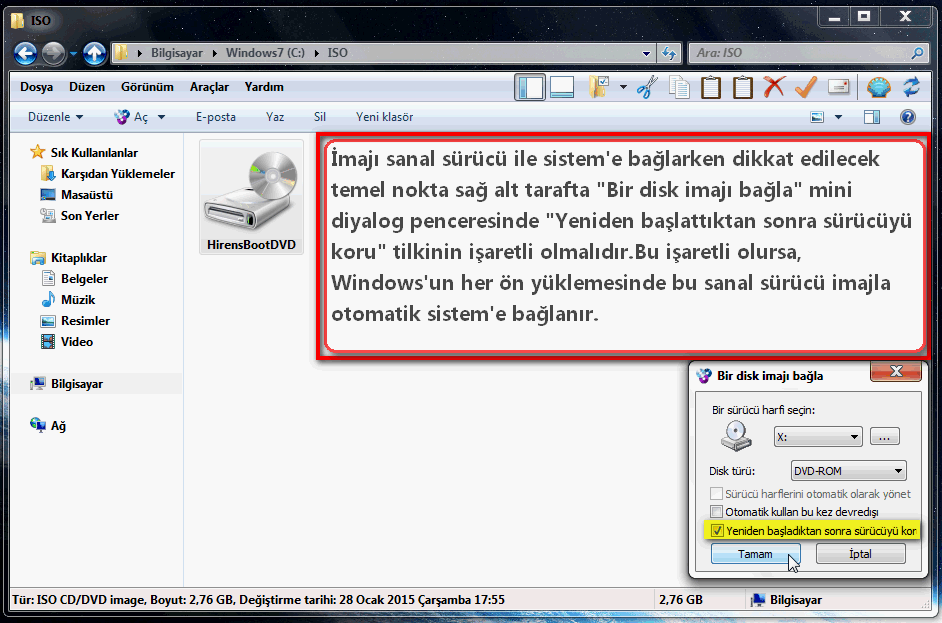Click Windows7 (C:) in the breadcrumb
The image size is (942, 623).
[x=265, y=53]
